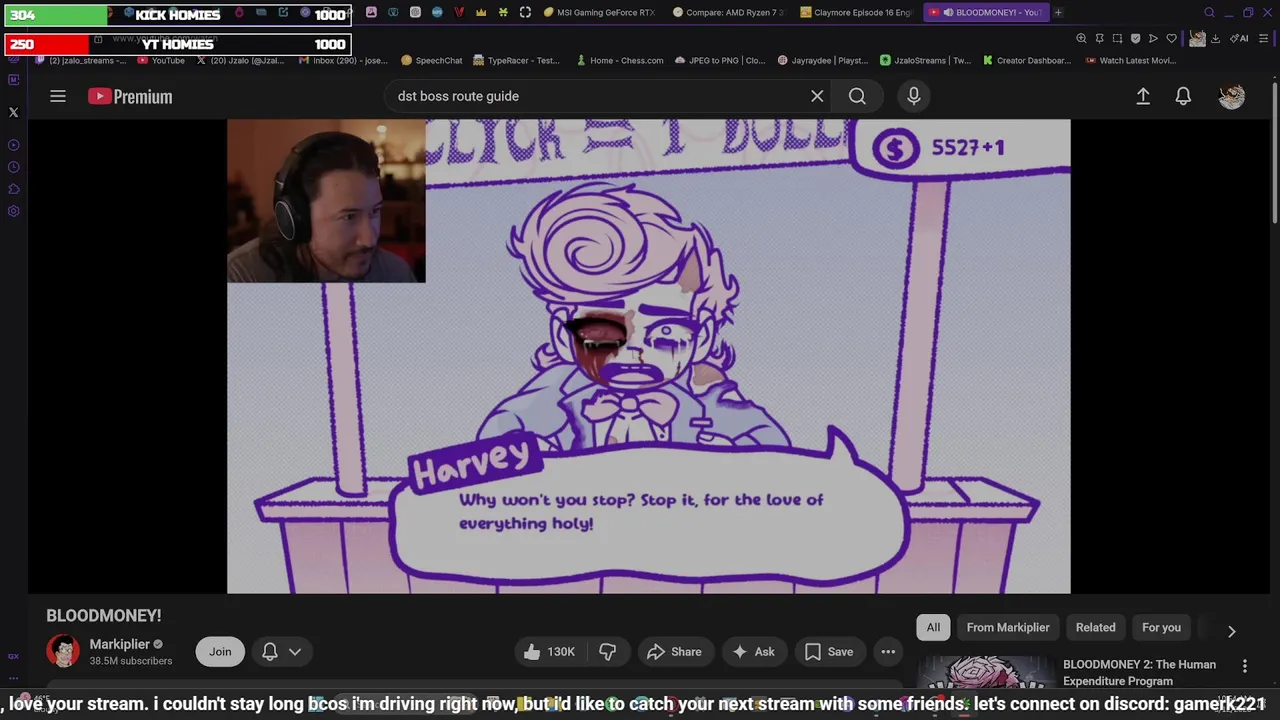Open browser downloads icon

(x=1215, y=38)
